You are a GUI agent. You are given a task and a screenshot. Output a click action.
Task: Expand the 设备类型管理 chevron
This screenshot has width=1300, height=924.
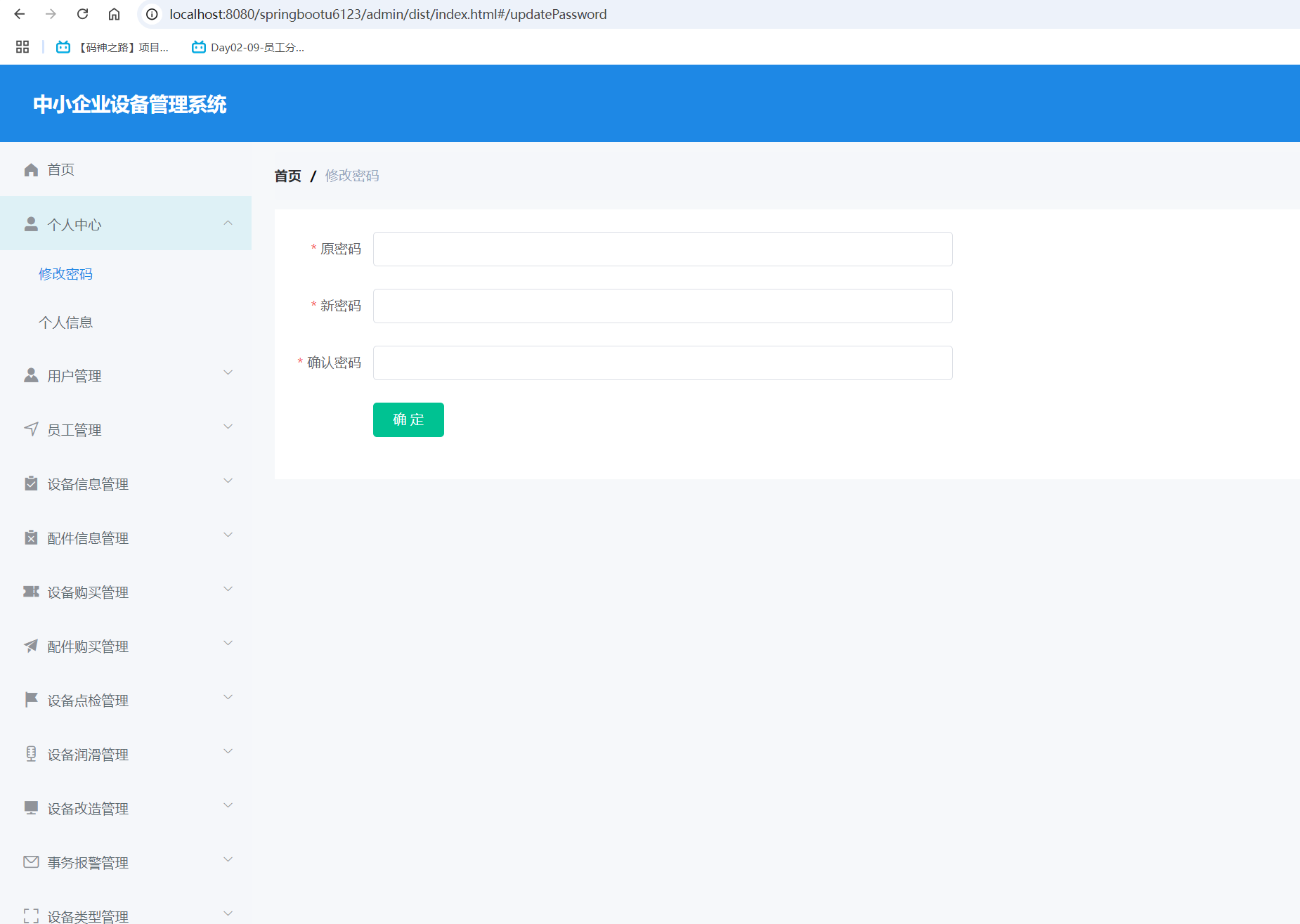click(x=228, y=913)
